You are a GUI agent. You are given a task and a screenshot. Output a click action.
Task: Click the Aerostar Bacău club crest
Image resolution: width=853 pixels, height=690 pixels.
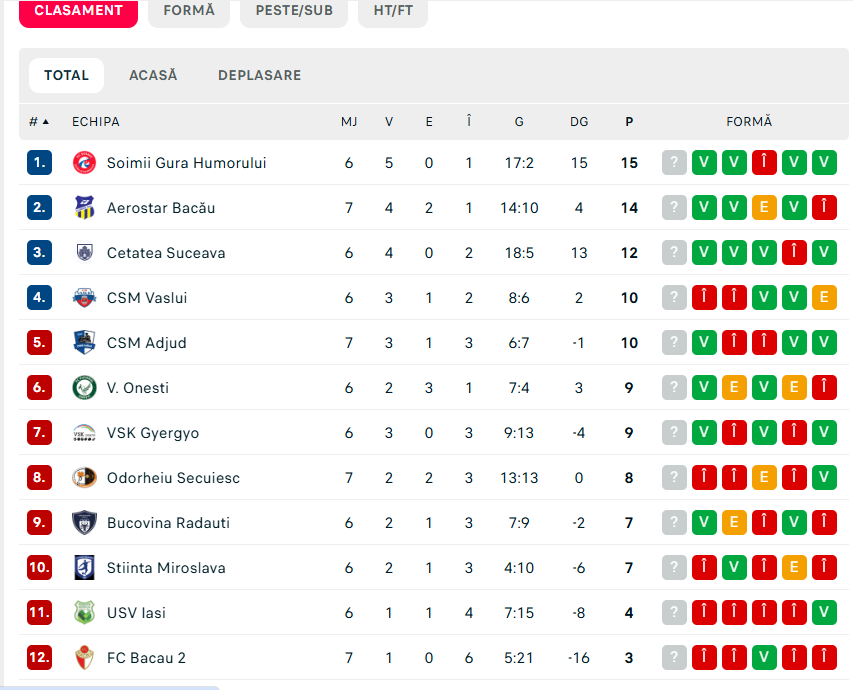(x=84, y=208)
